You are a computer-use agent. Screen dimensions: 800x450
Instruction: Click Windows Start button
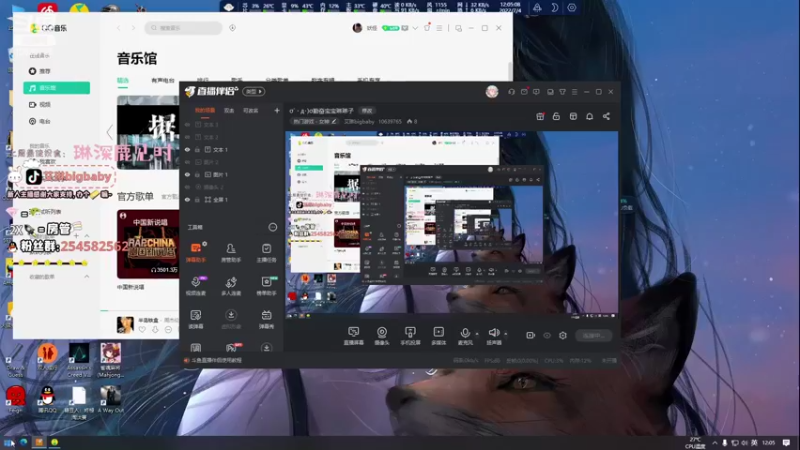pyautogui.click(x=9, y=442)
